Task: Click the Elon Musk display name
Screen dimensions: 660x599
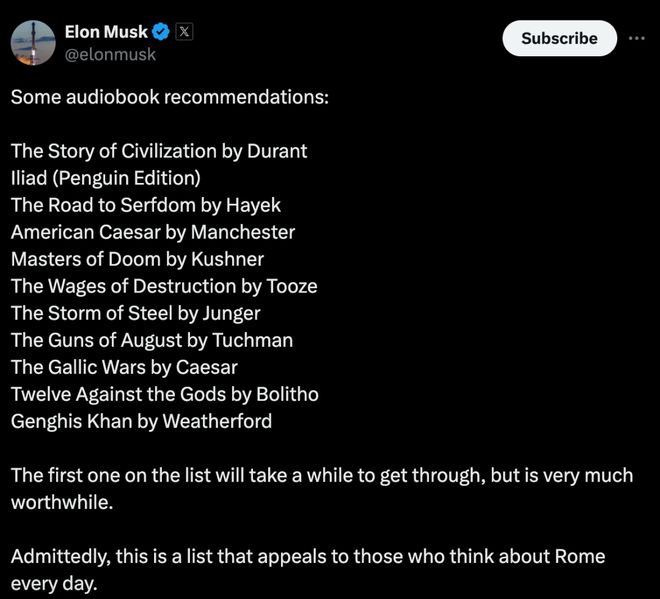Action: click(x=106, y=32)
